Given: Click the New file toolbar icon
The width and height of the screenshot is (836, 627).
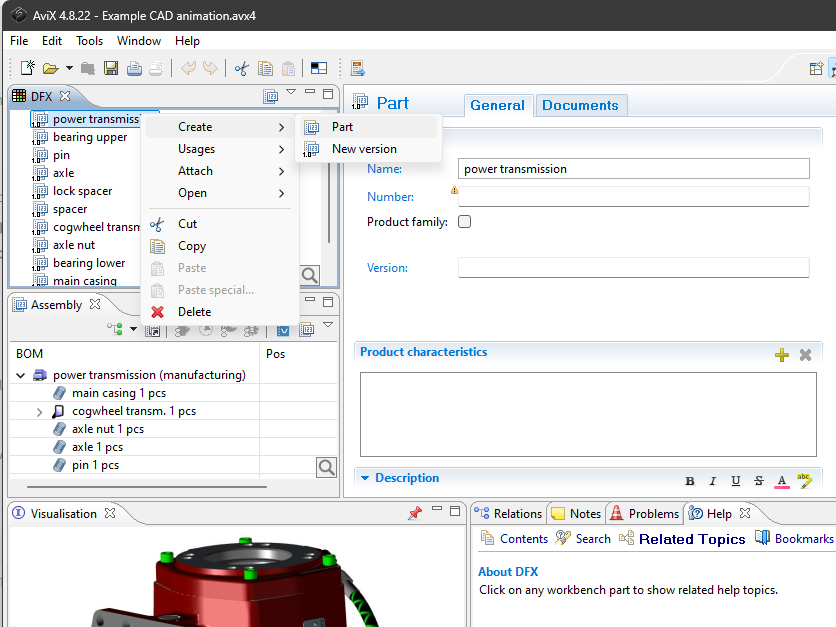Looking at the screenshot, I should click(28, 68).
